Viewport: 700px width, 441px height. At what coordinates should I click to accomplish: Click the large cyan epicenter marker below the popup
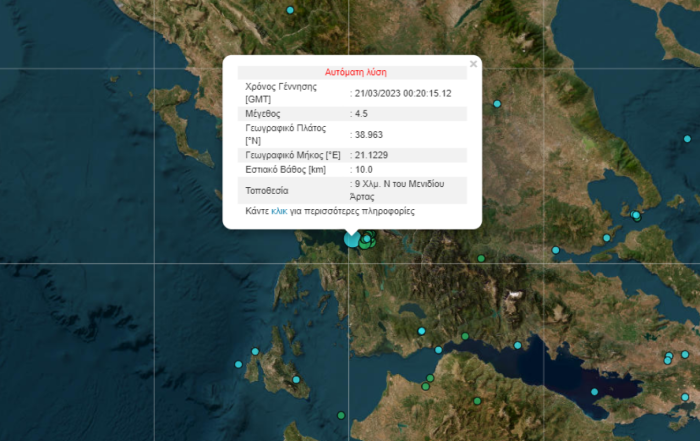351,238
